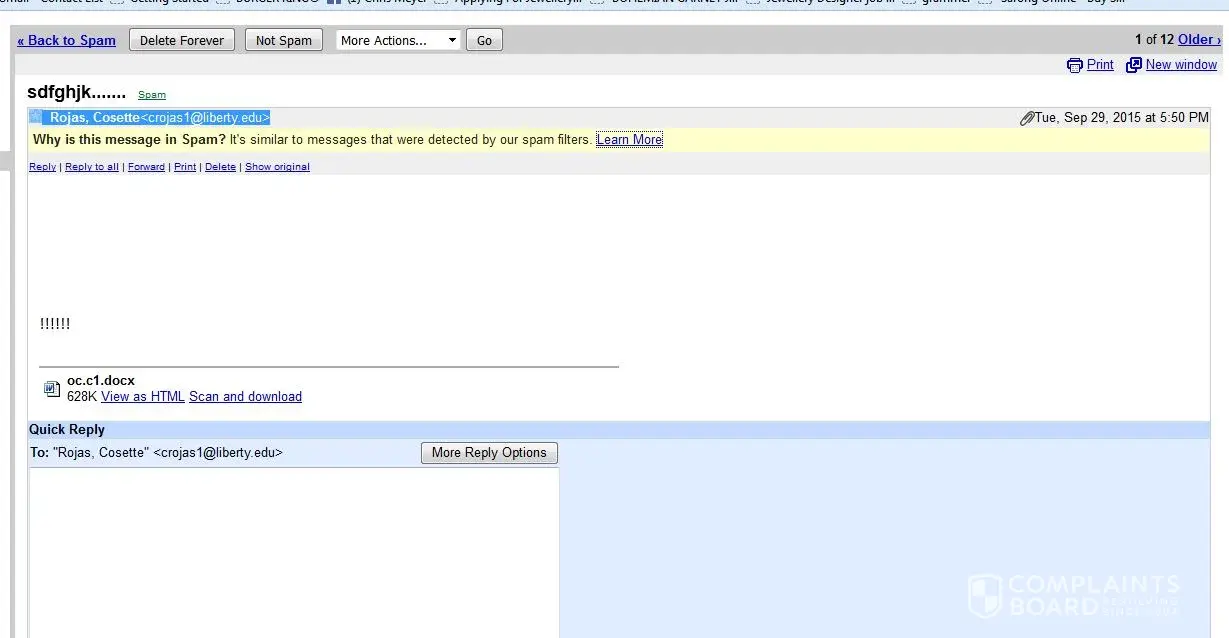Screen dimensions: 1229x638
Task: Click the printer icon at top right
Action: pos(1075,65)
